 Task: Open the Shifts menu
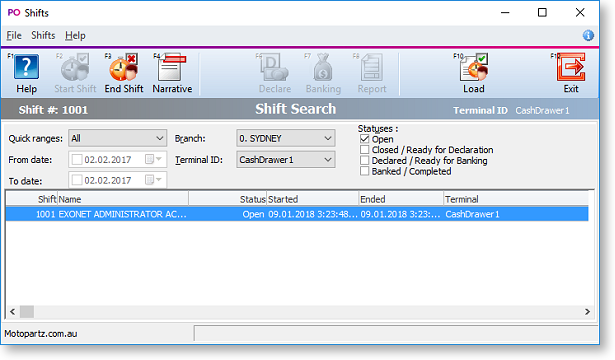tap(43, 35)
